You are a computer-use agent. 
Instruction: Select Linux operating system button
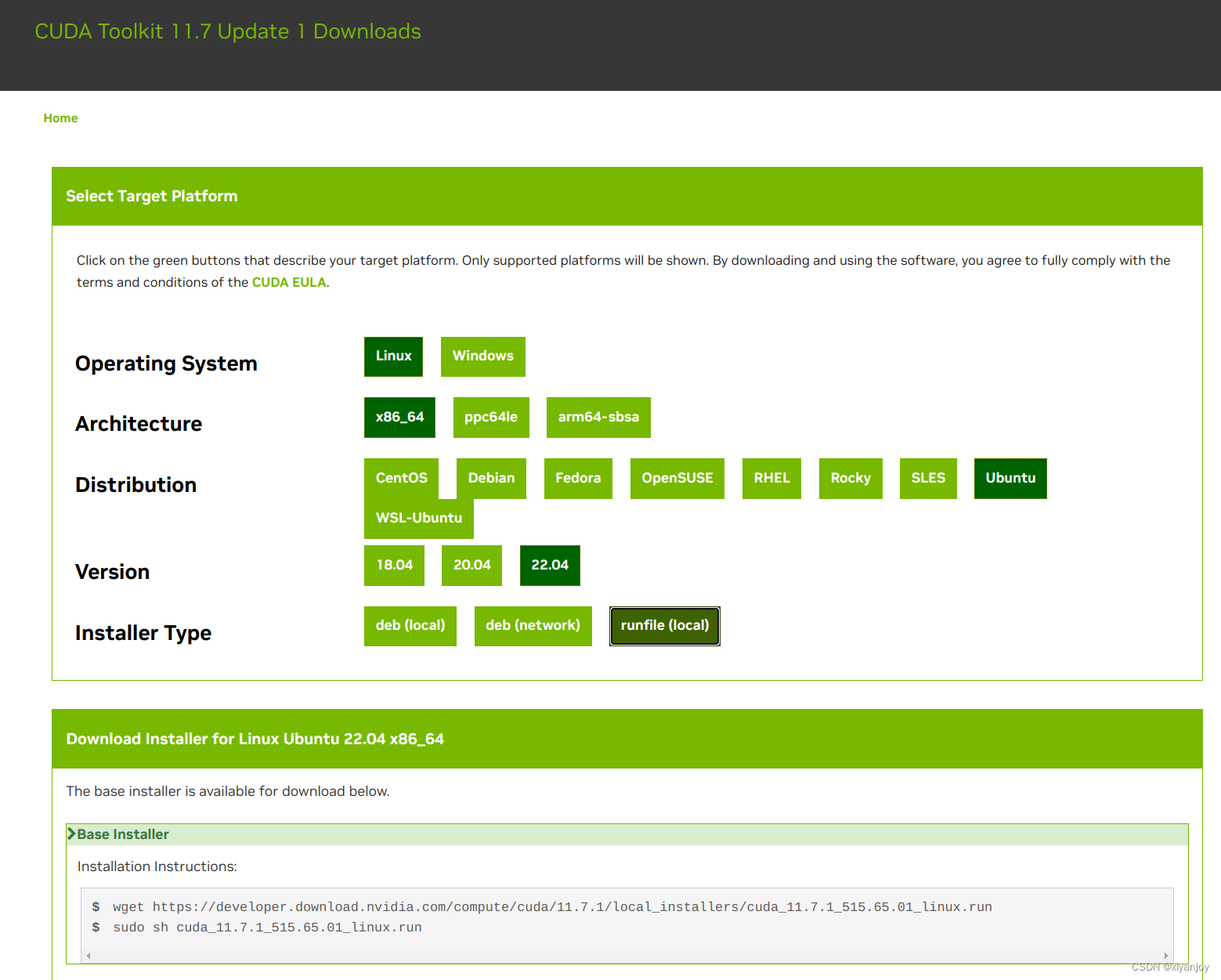[x=393, y=356]
